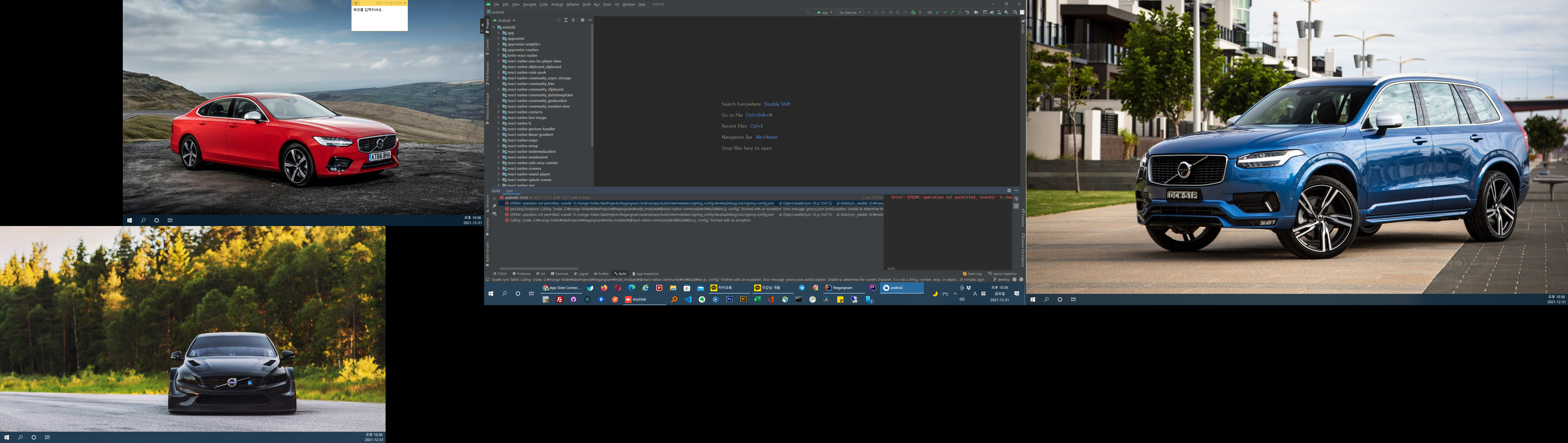Switch to the Logcat tool tab
The image size is (1568, 443).
tap(581, 273)
